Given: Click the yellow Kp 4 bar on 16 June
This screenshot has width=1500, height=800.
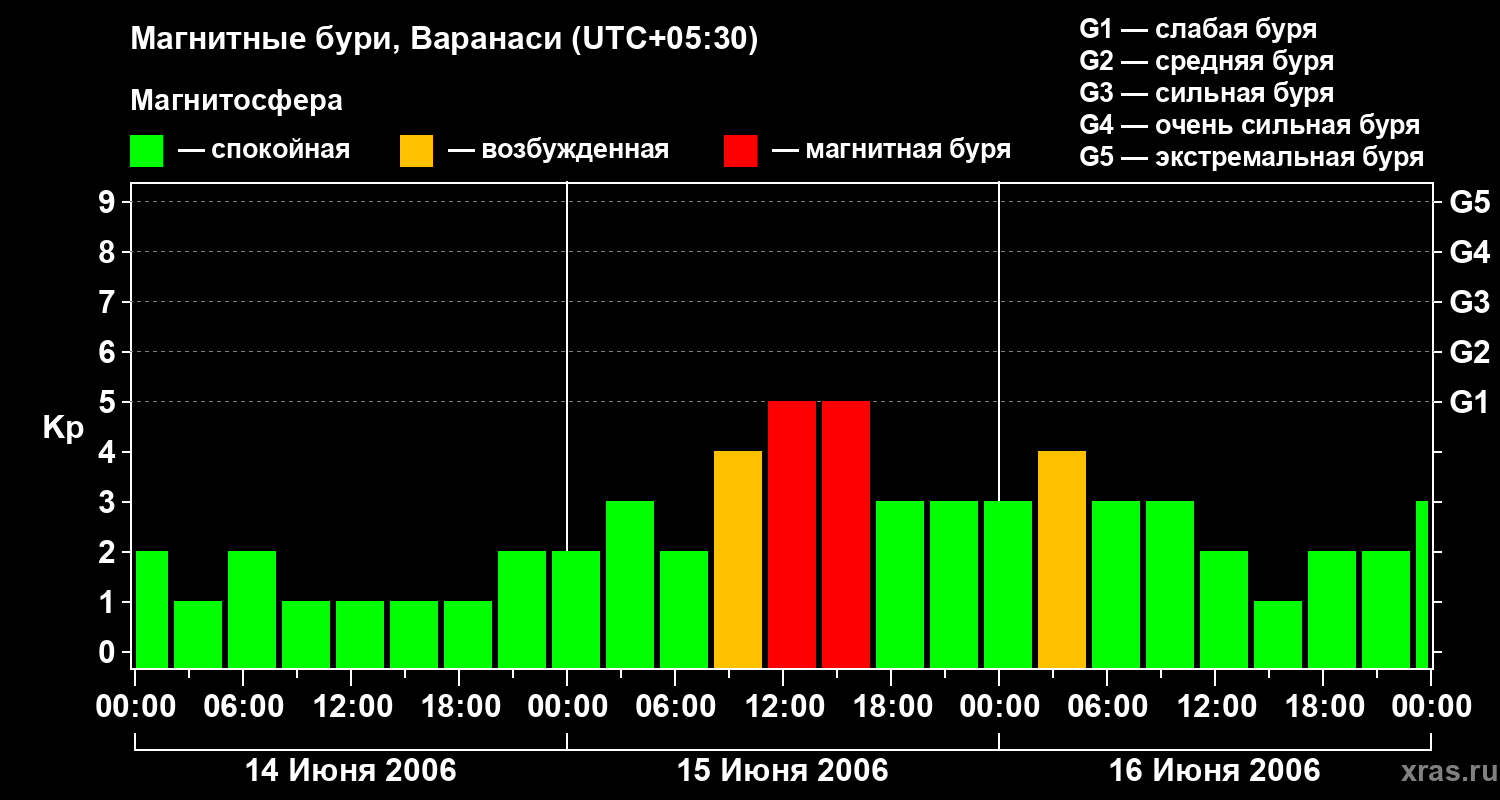Looking at the screenshot, I should point(1062,560).
